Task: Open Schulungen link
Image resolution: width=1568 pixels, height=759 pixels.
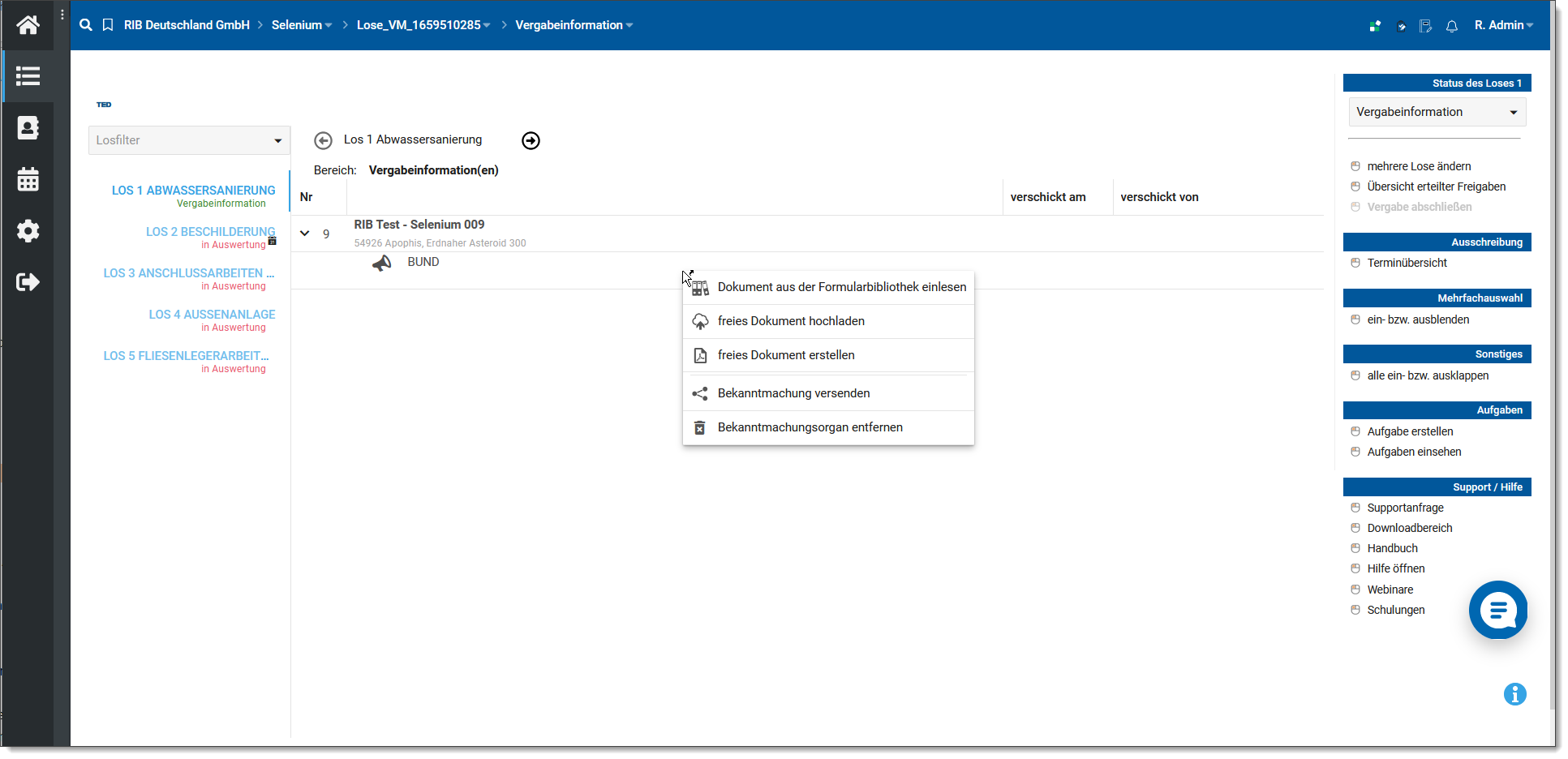Action: pyautogui.click(x=1395, y=610)
